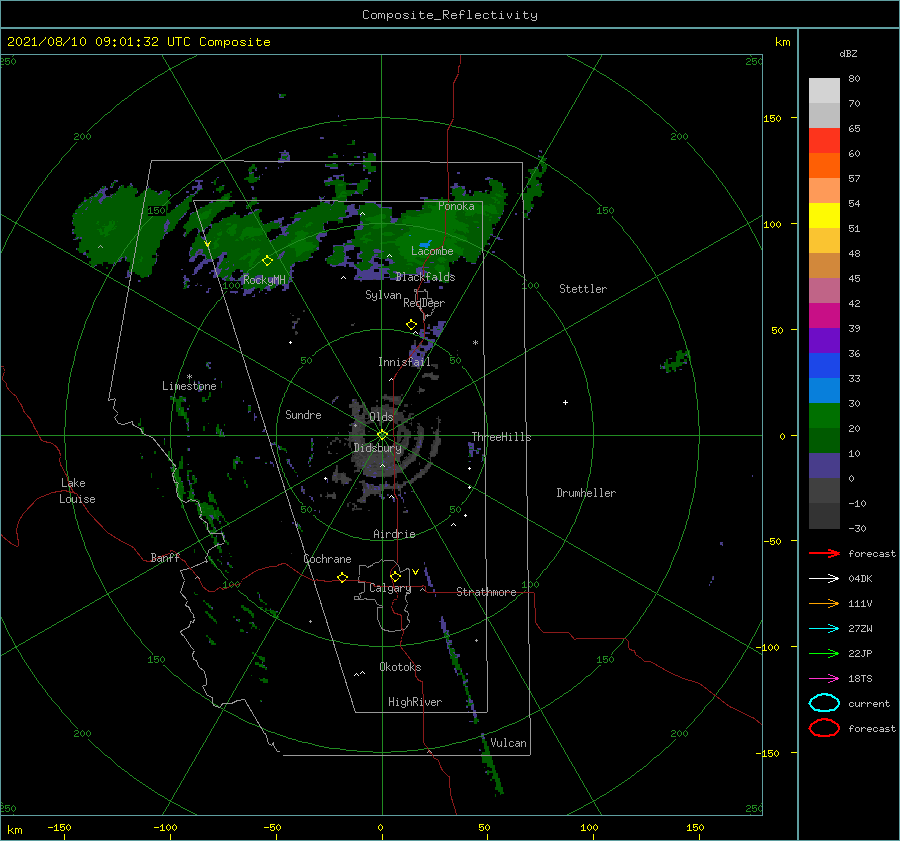The width and height of the screenshot is (900, 841).
Task: Click the light blue 30-33 dBZ swatch
Action: pos(824,390)
